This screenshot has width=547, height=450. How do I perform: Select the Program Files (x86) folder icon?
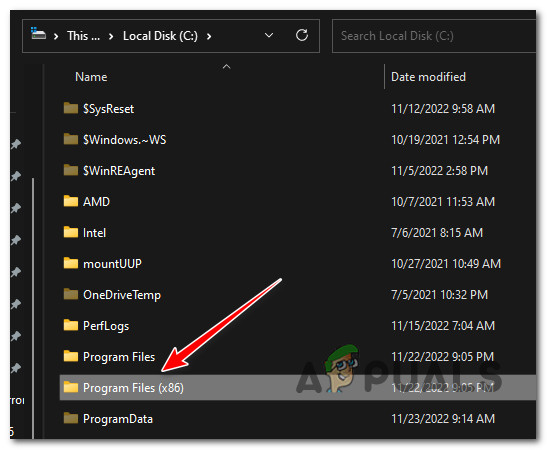coord(71,387)
